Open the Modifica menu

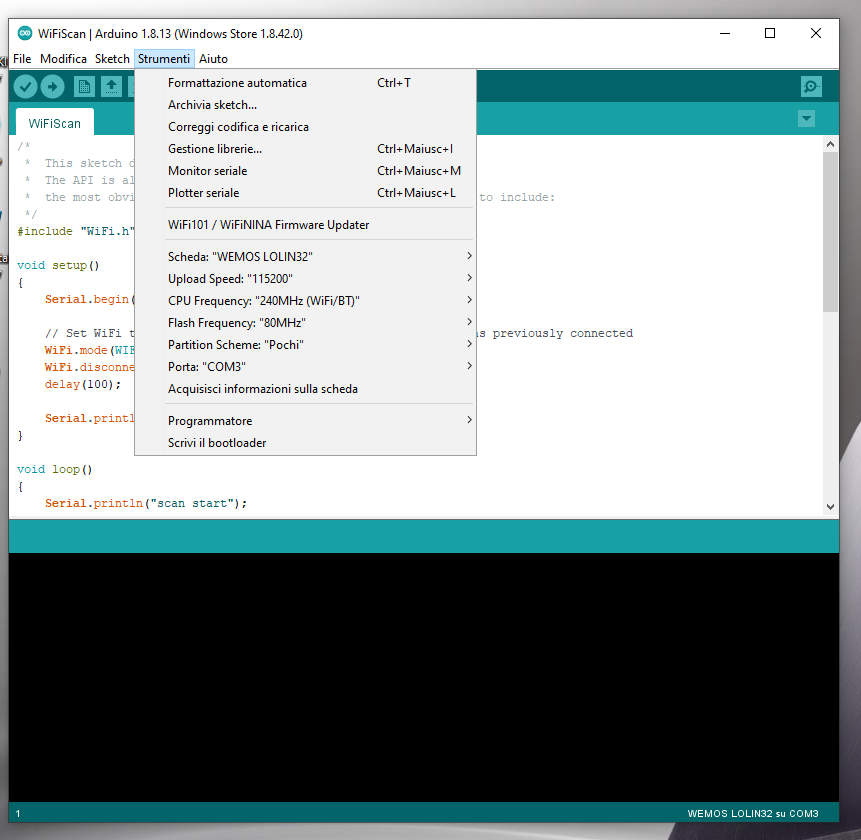(x=63, y=59)
